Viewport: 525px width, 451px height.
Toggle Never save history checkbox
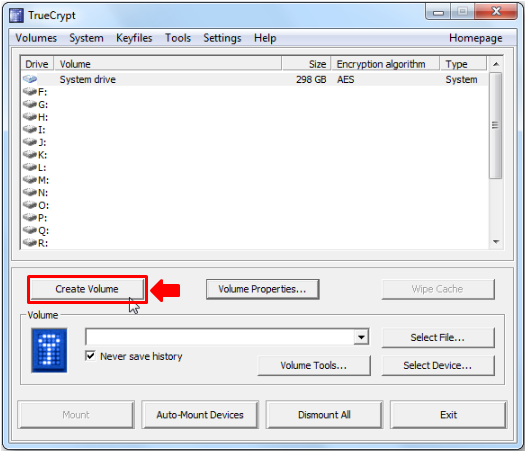click(90, 356)
